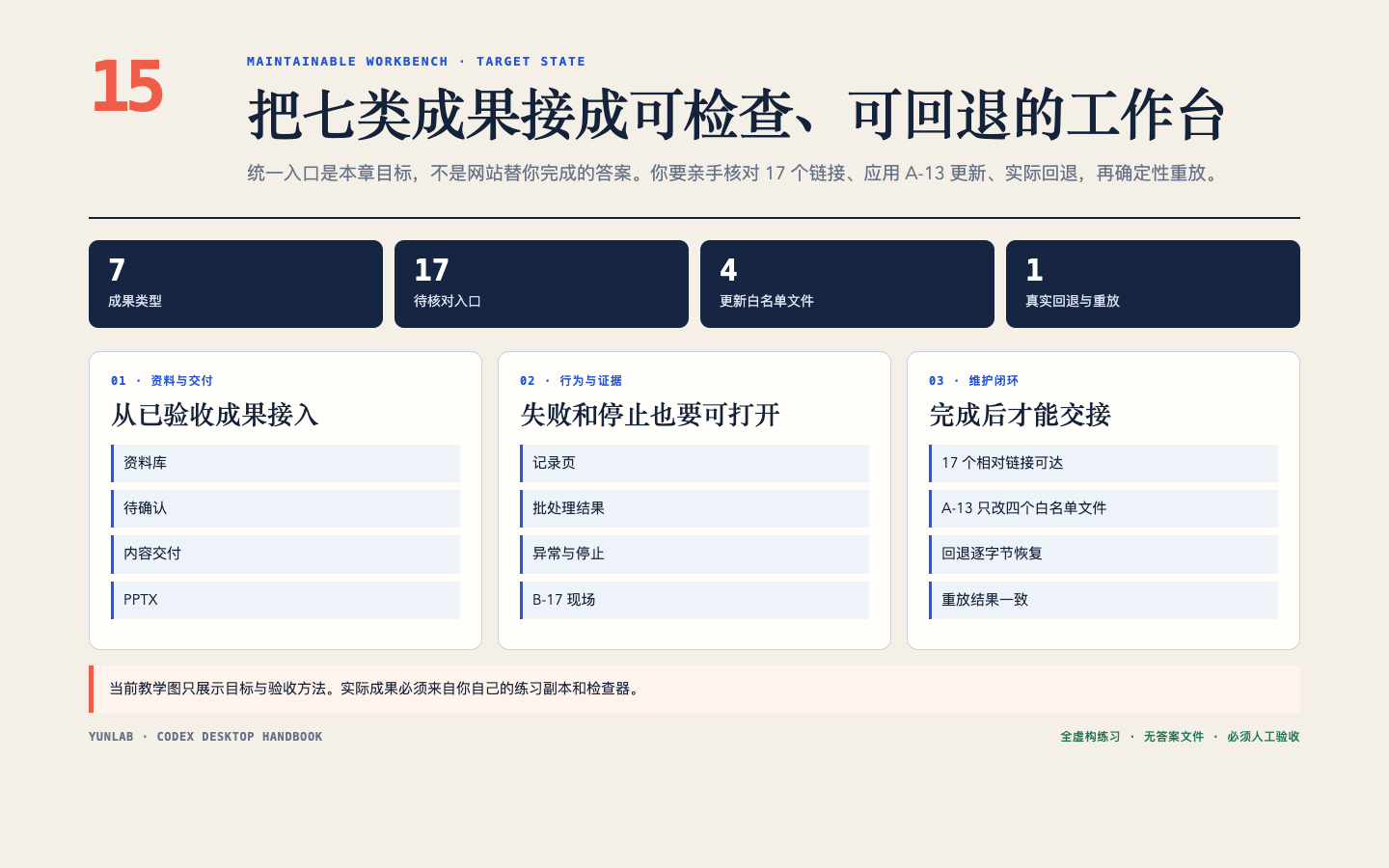Click the label 01 · 资料与交付
This screenshot has width=1389, height=868.
(x=162, y=381)
